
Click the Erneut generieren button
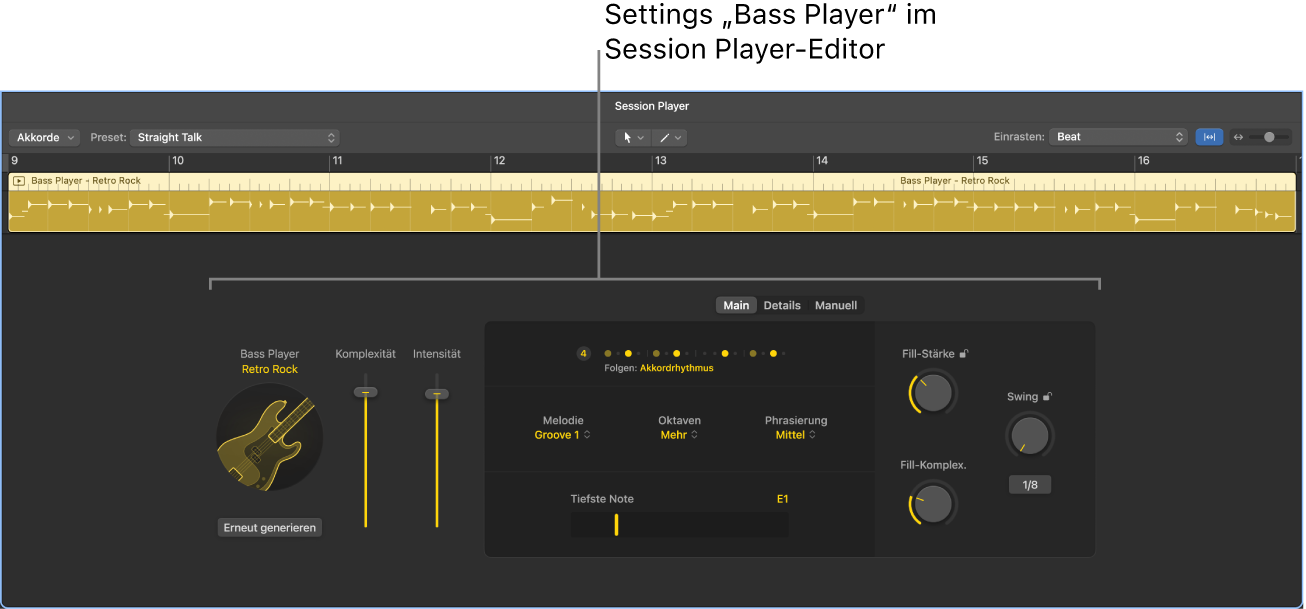coord(269,527)
